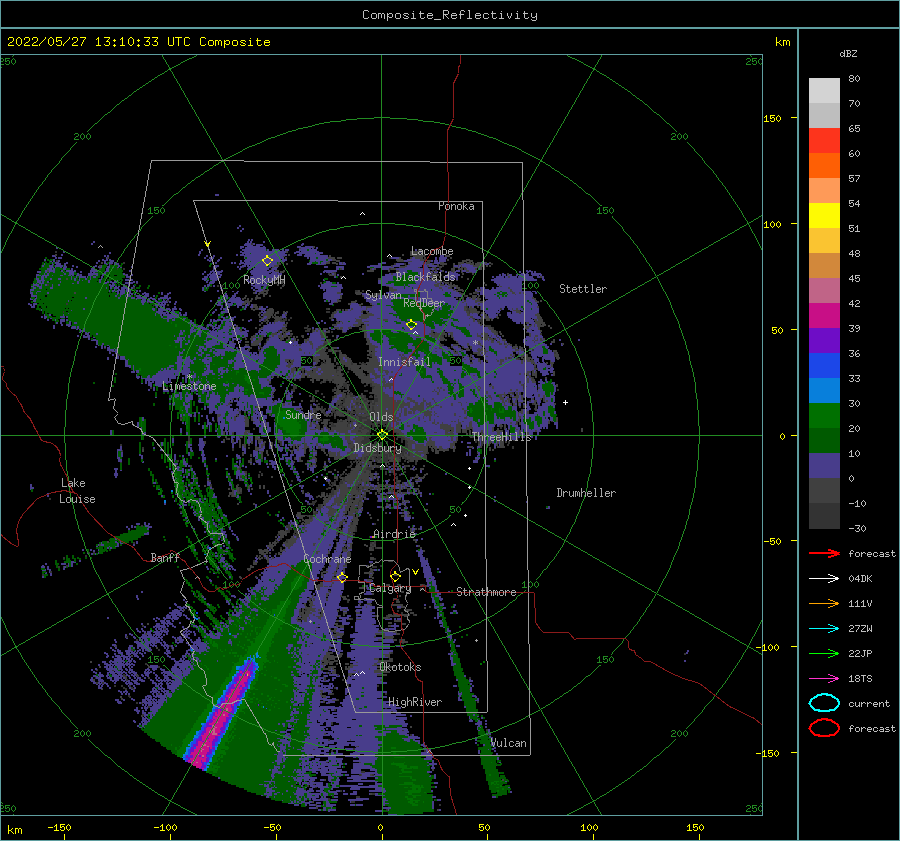900x841 pixels.
Task: Click the Okotoks label
Action: [400, 667]
